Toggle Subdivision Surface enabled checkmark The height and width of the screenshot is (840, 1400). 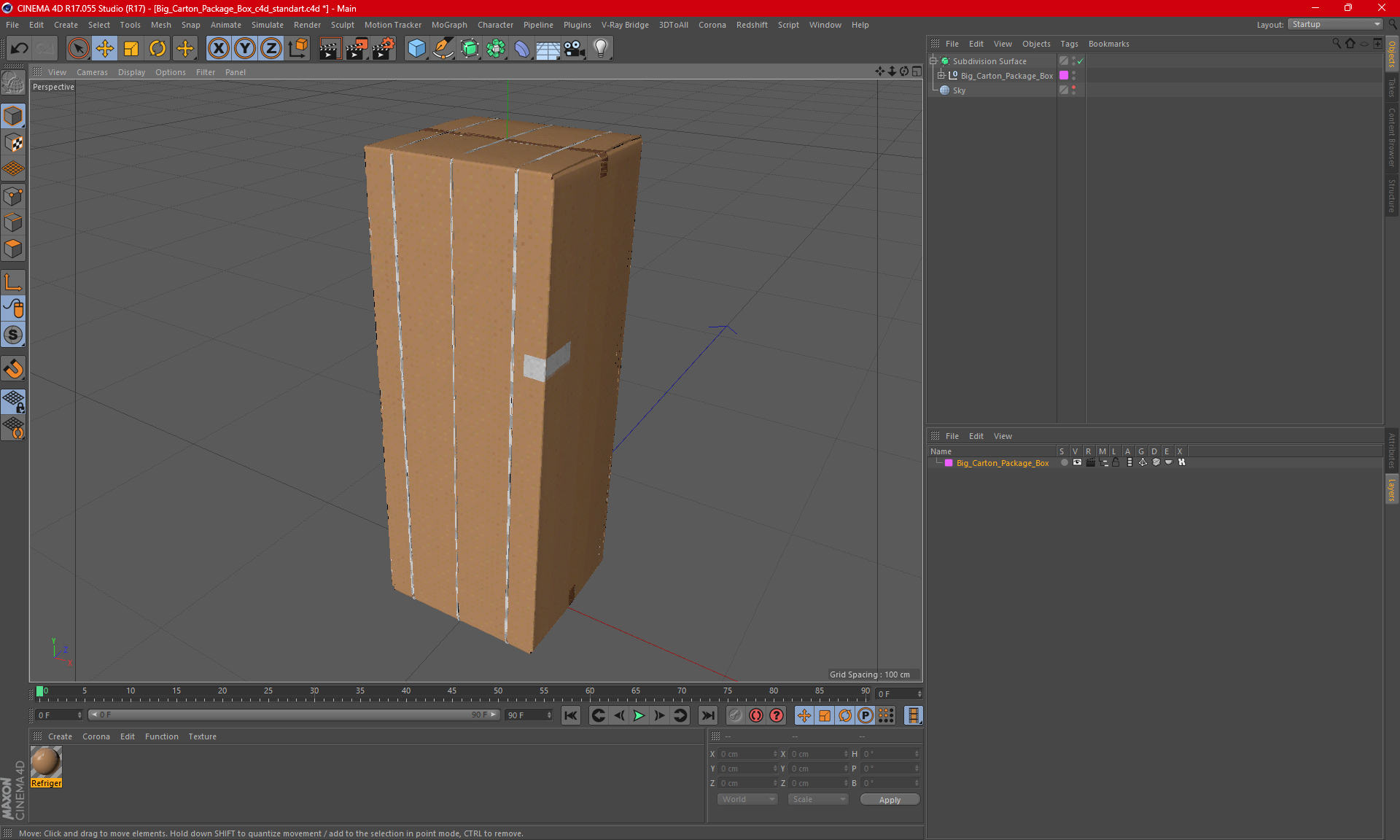(x=1081, y=61)
